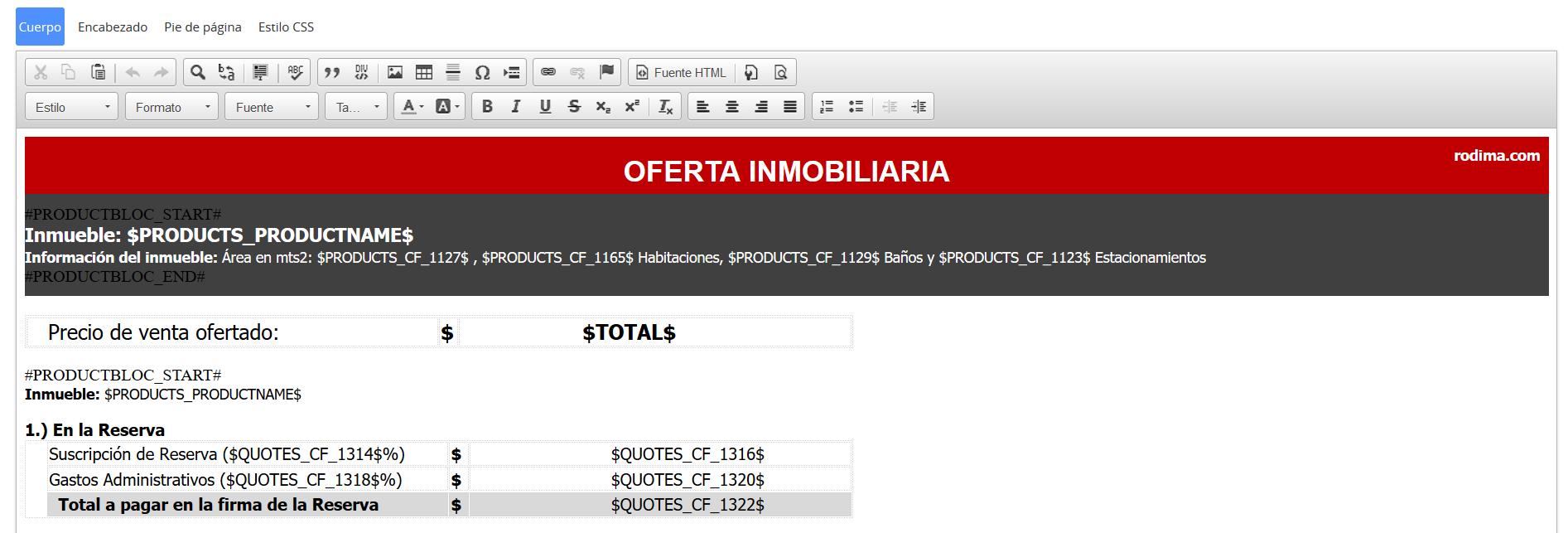Select the Estilo CSS tab
The width and height of the screenshot is (1568, 533).
(x=286, y=27)
